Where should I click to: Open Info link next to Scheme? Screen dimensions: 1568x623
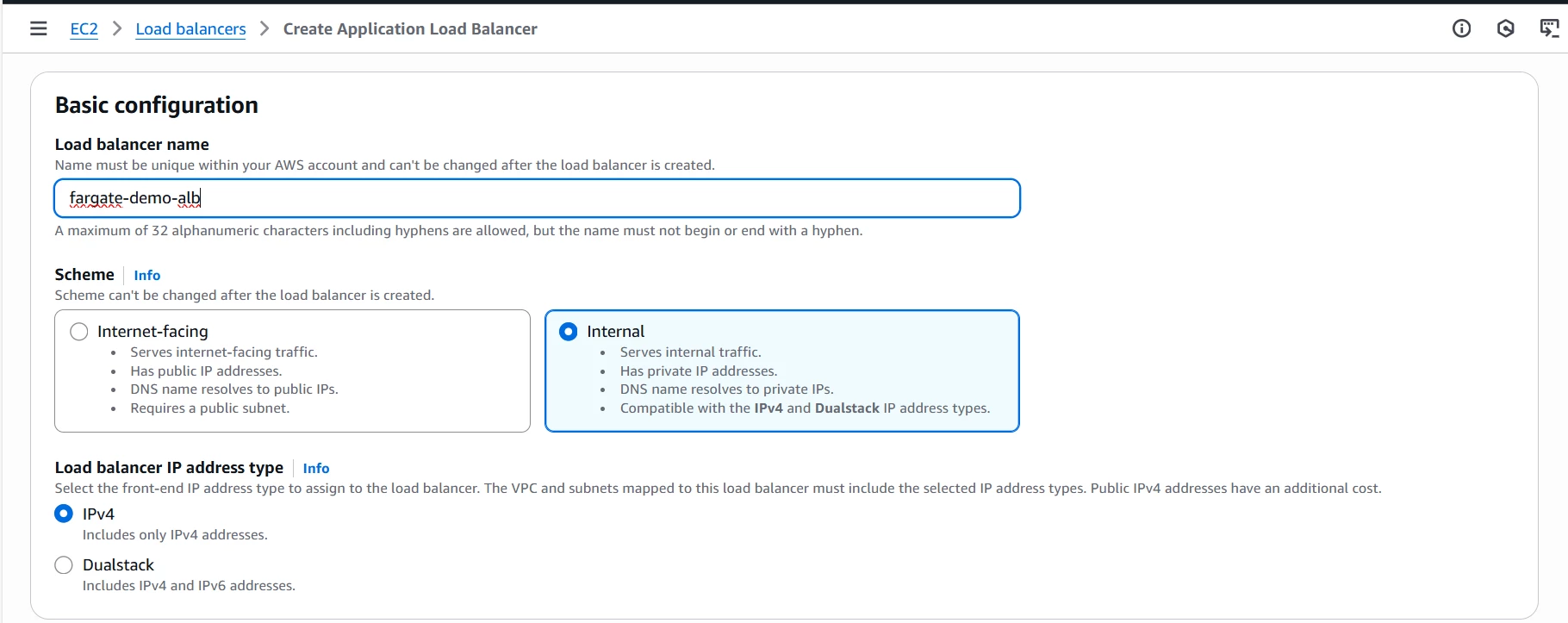pos(147,275)
